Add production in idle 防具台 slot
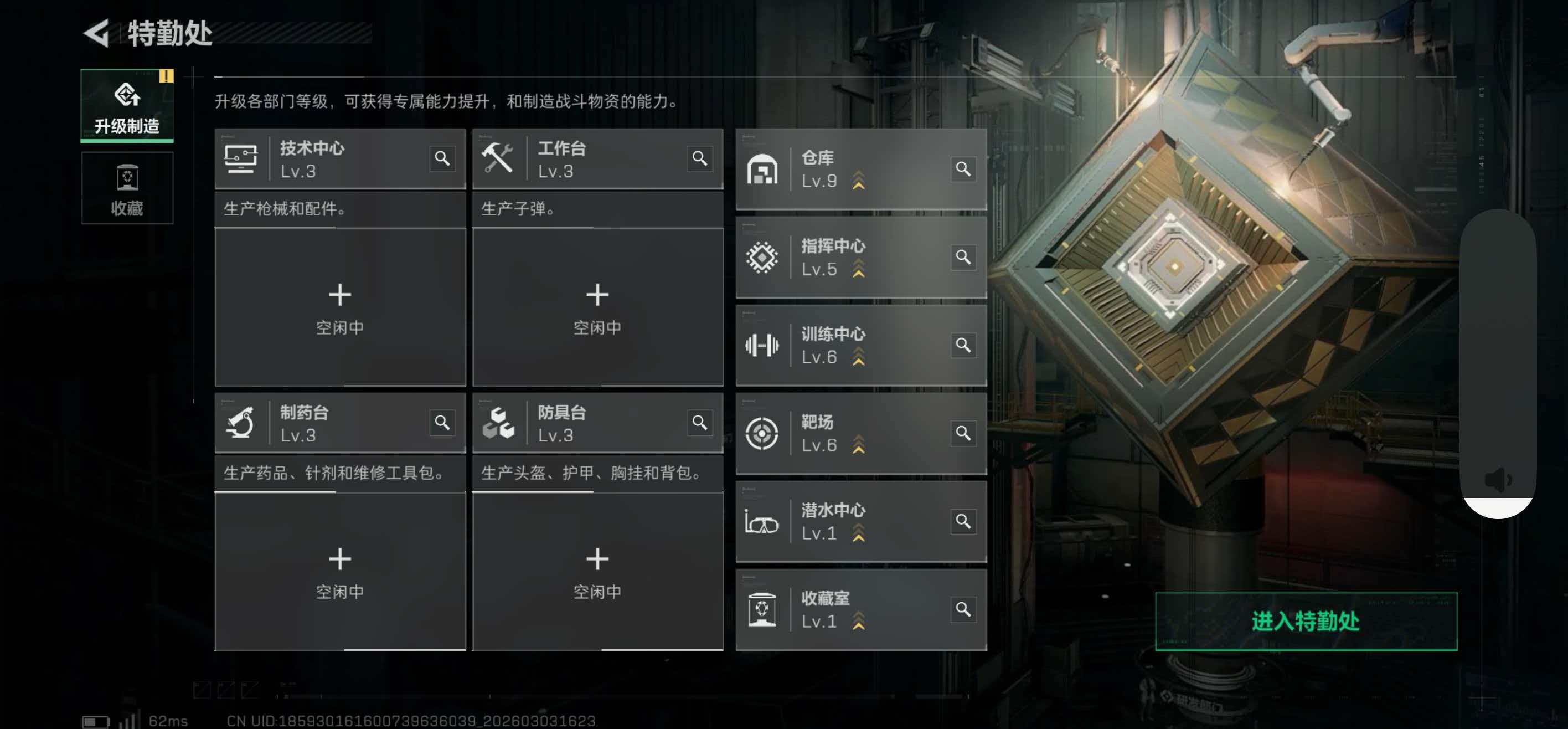Screen dimensions: 1568x729 point(597,572)
